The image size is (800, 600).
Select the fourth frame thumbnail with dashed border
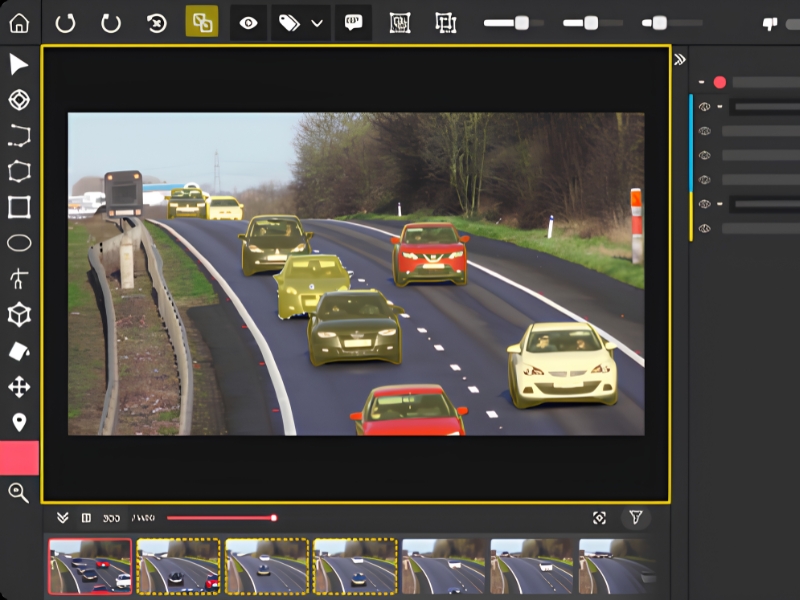tap(355, 566)
